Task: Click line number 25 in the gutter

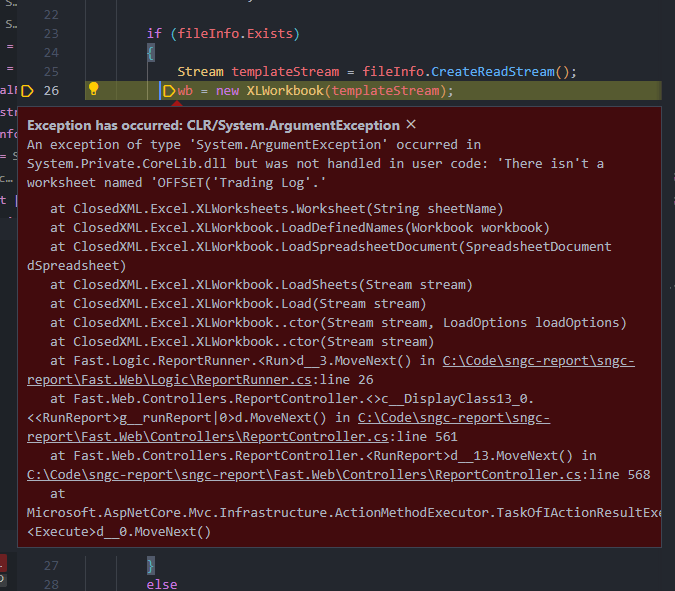Action: tap(51, 71)
